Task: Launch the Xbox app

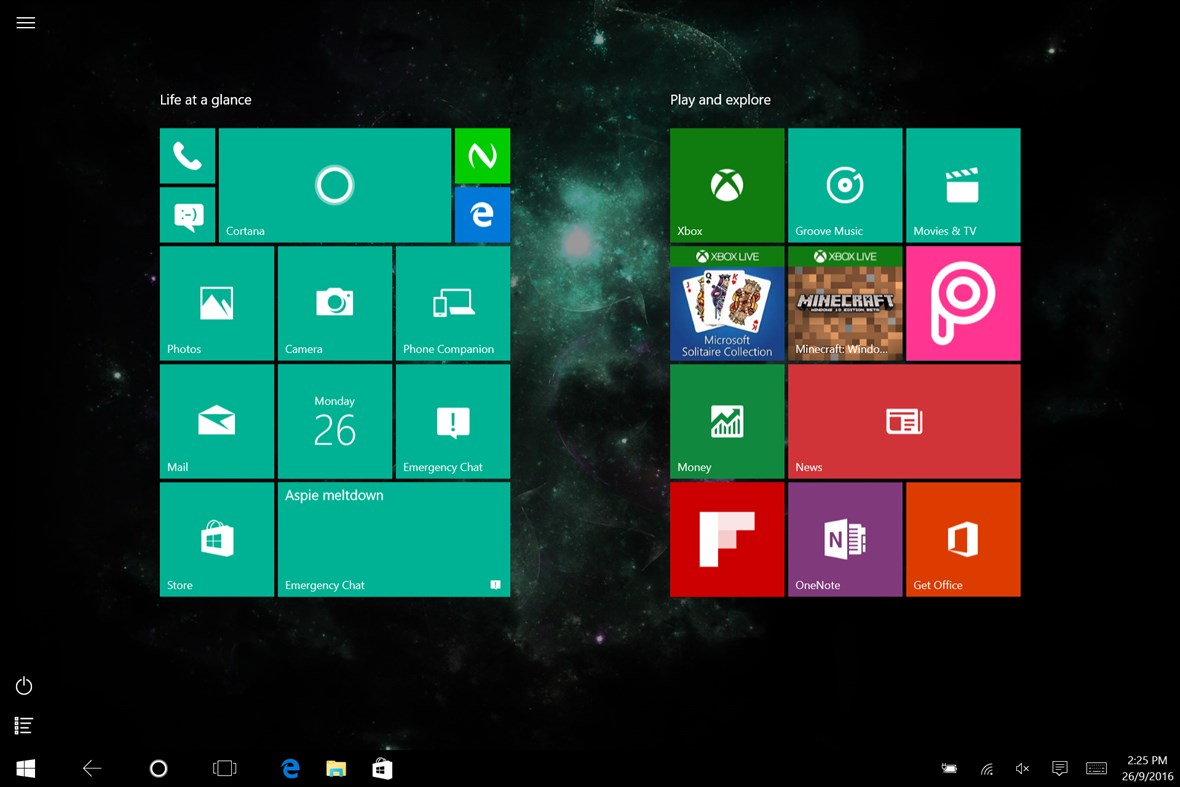Action: [x=727, y=185]
